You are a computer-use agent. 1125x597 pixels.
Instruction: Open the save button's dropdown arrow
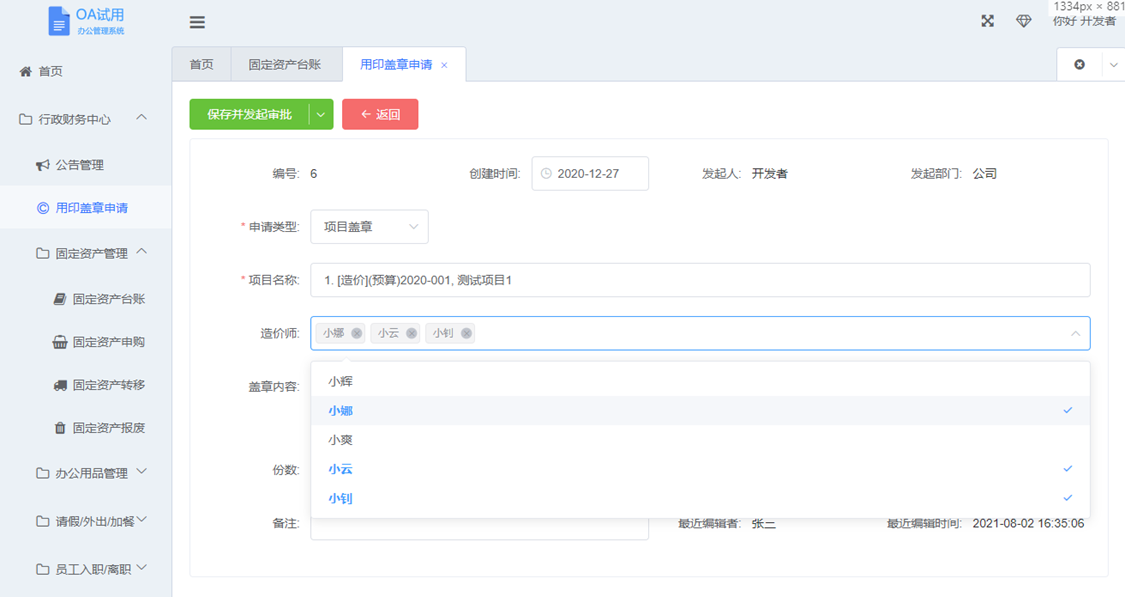tap(321, 114)
